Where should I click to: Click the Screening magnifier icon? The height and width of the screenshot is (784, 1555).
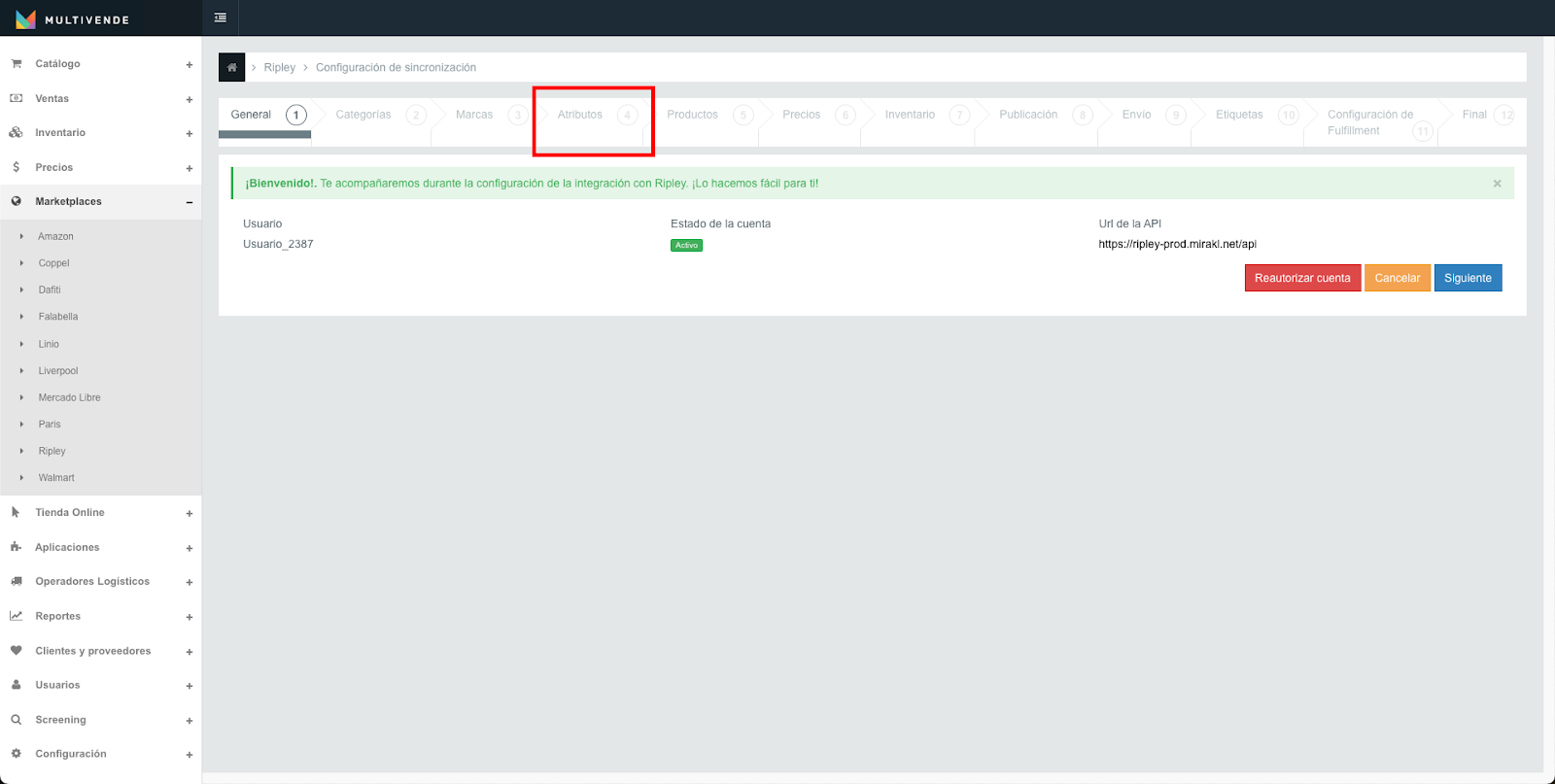tap(16, 719)
